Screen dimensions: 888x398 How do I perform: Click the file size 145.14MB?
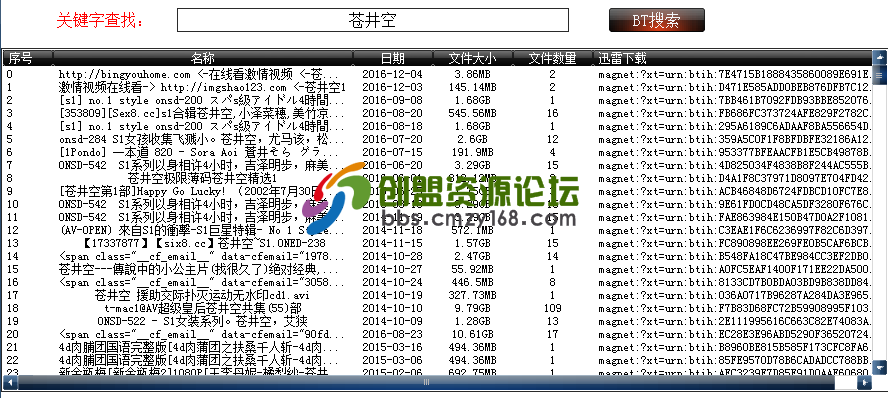pyautogui.click(x=472, y=87)
